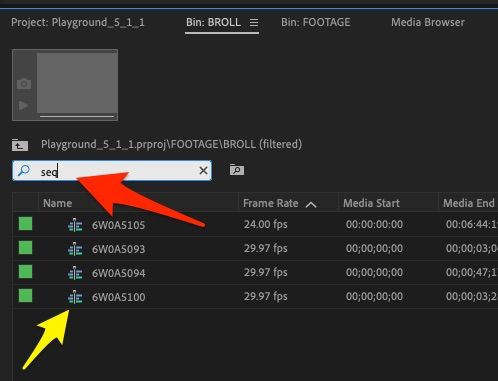This screenshot has height=381, width=498.
Task: Open the Find in bin folder icon
Action: [x=237, y=170]
